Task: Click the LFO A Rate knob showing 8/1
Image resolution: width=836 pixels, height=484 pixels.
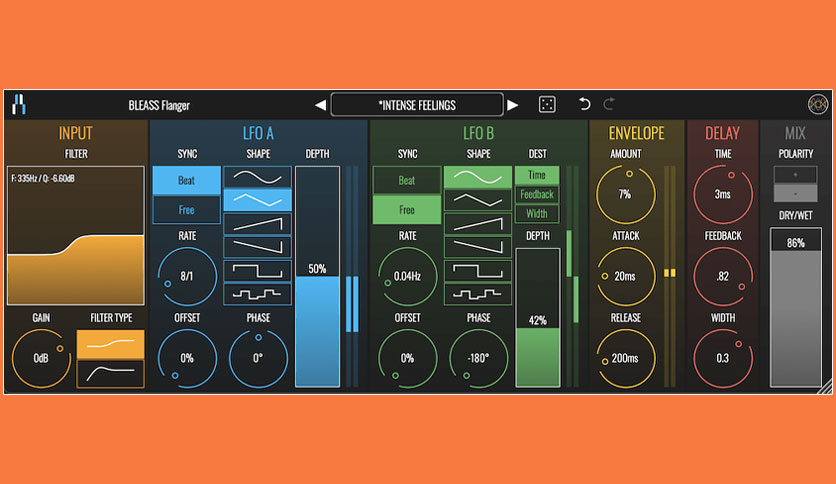Action: click(x=187, y=276)
